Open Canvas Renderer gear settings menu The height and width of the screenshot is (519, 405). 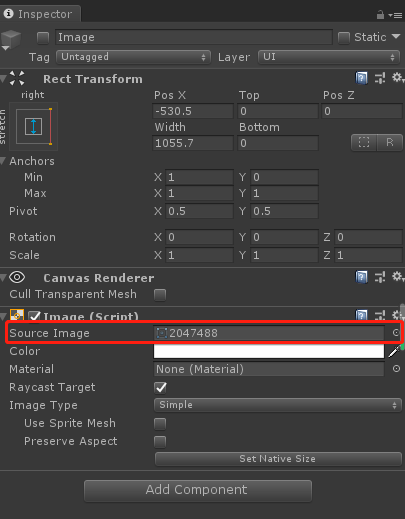point(397,277)
